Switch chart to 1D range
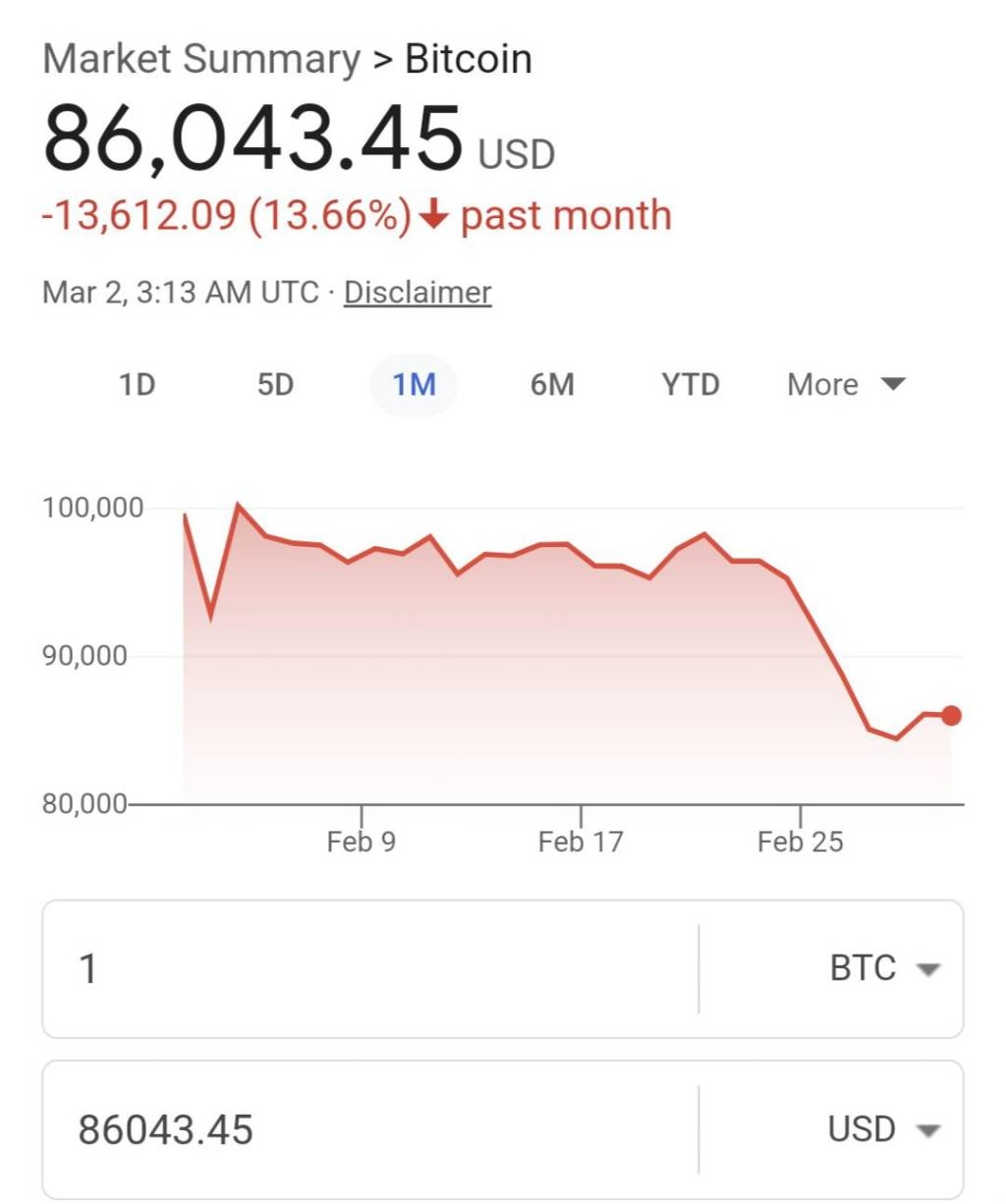The image size is (1006, 1204). [x=138, y=384]
